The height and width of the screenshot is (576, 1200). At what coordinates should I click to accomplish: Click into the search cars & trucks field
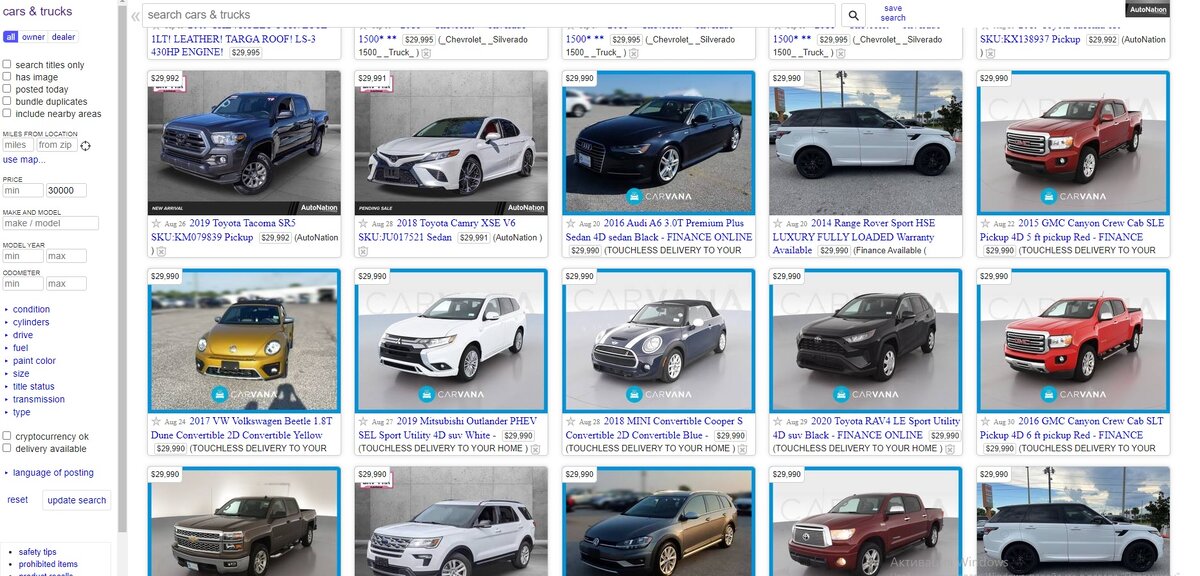490,15
